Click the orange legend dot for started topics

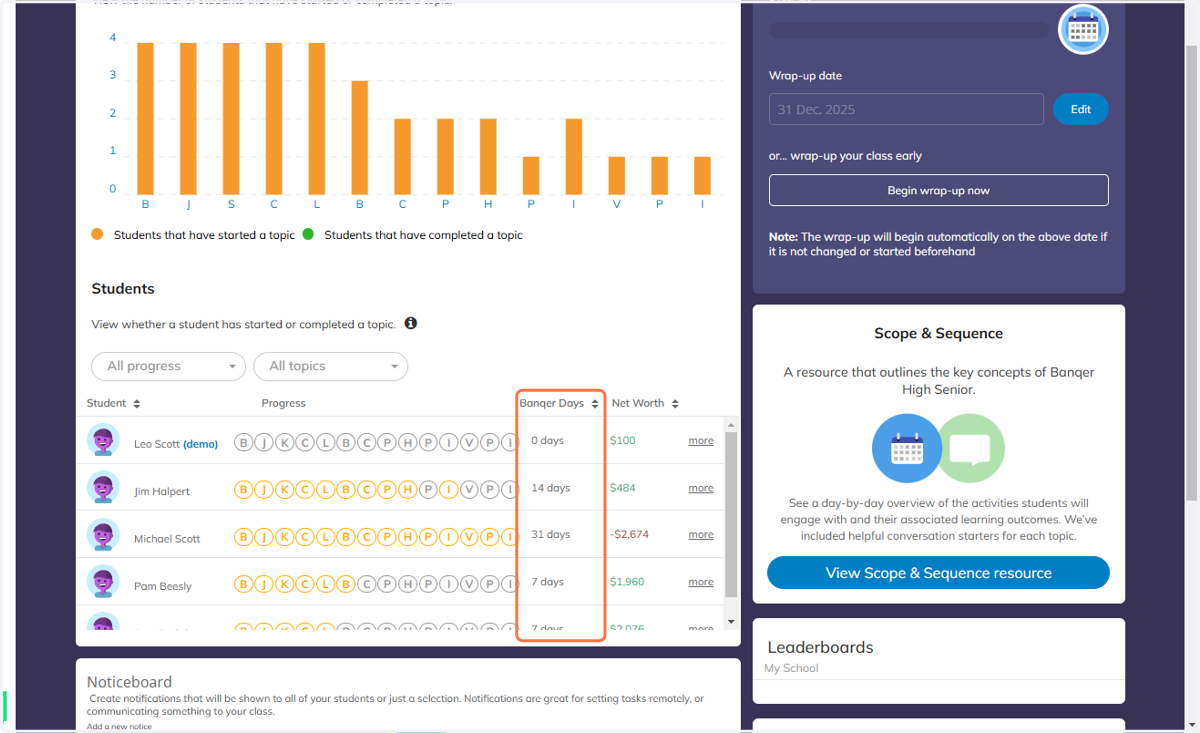tap(97, 234)
